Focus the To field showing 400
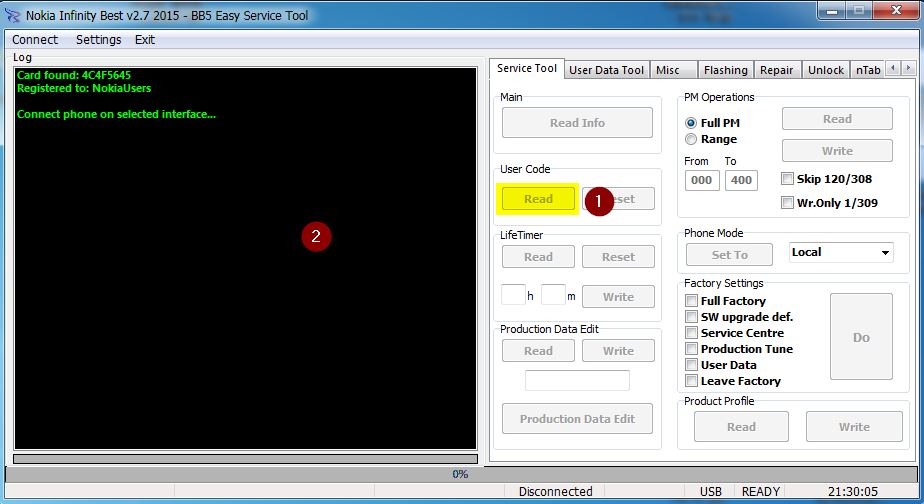This screenshot has height=504, width=924. click(x=741, y=180)
